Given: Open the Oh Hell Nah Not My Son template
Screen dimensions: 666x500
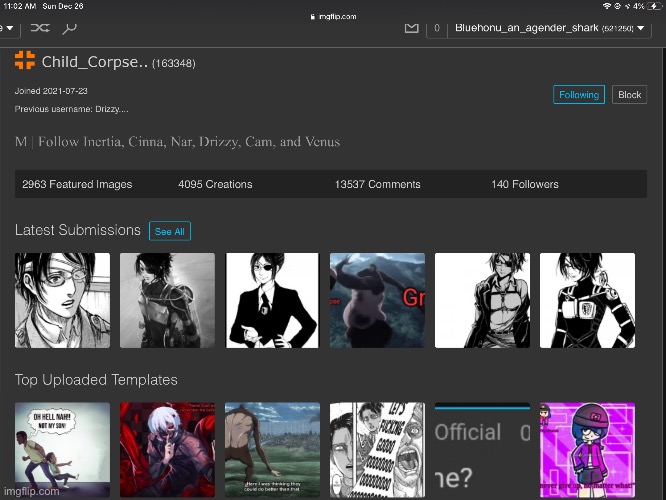Looking at the screenshot, I should (x=62, y=450).
